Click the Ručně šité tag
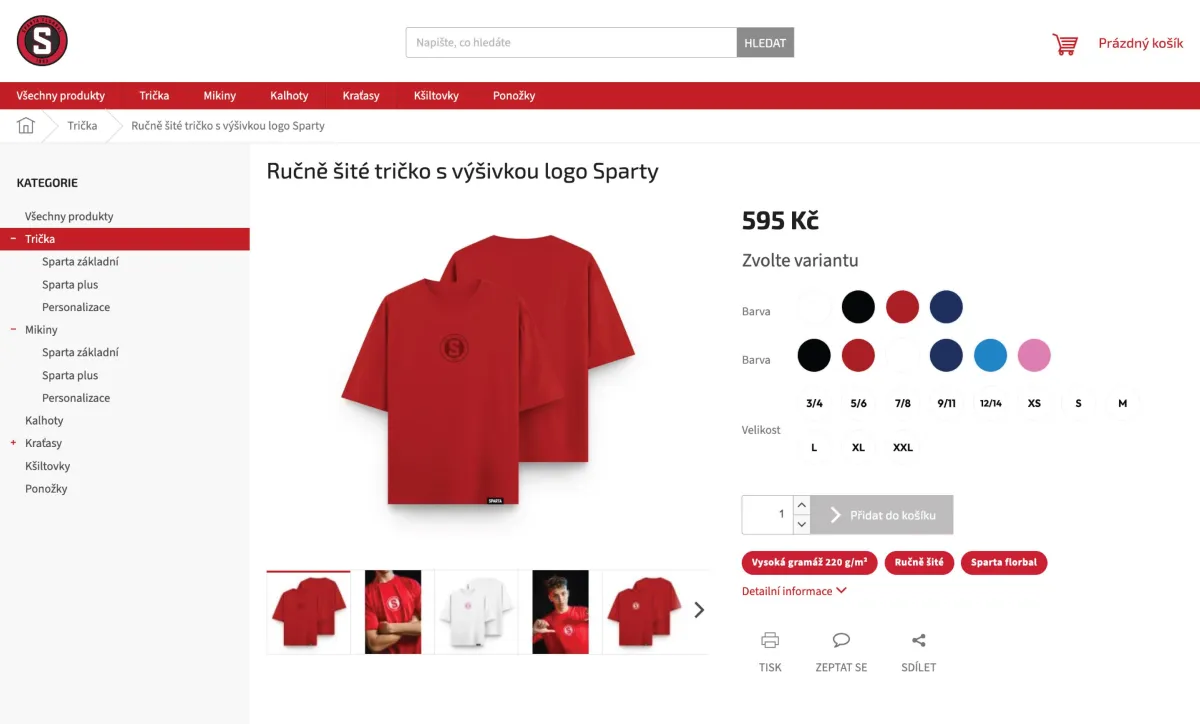This screenshot has height=724, width=1200. (919, 563)
